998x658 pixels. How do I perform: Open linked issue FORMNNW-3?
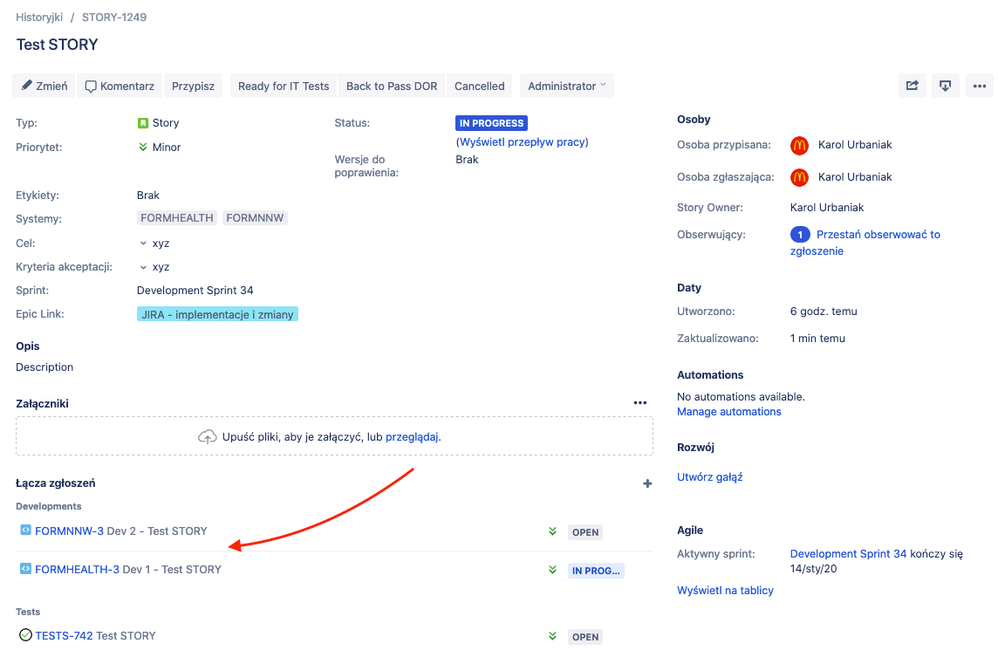tap(69, 531)
